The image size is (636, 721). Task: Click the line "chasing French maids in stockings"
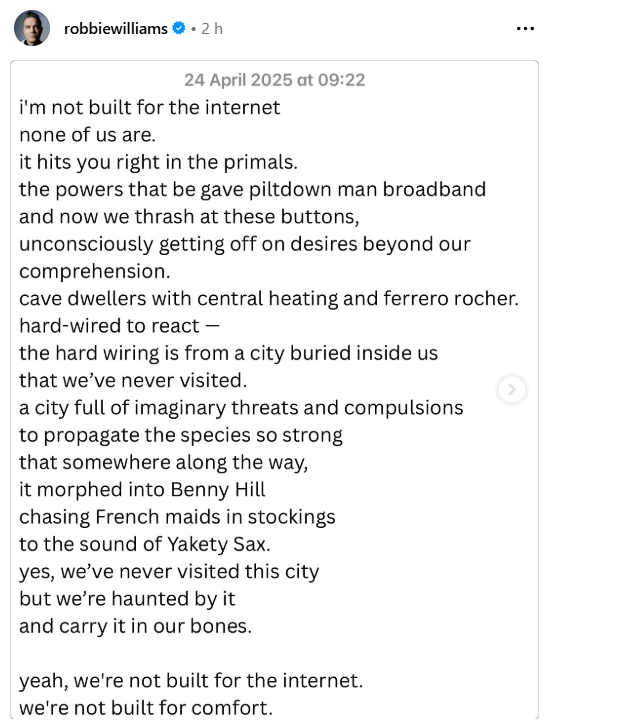pyautogui.click(x=177, y=517)
